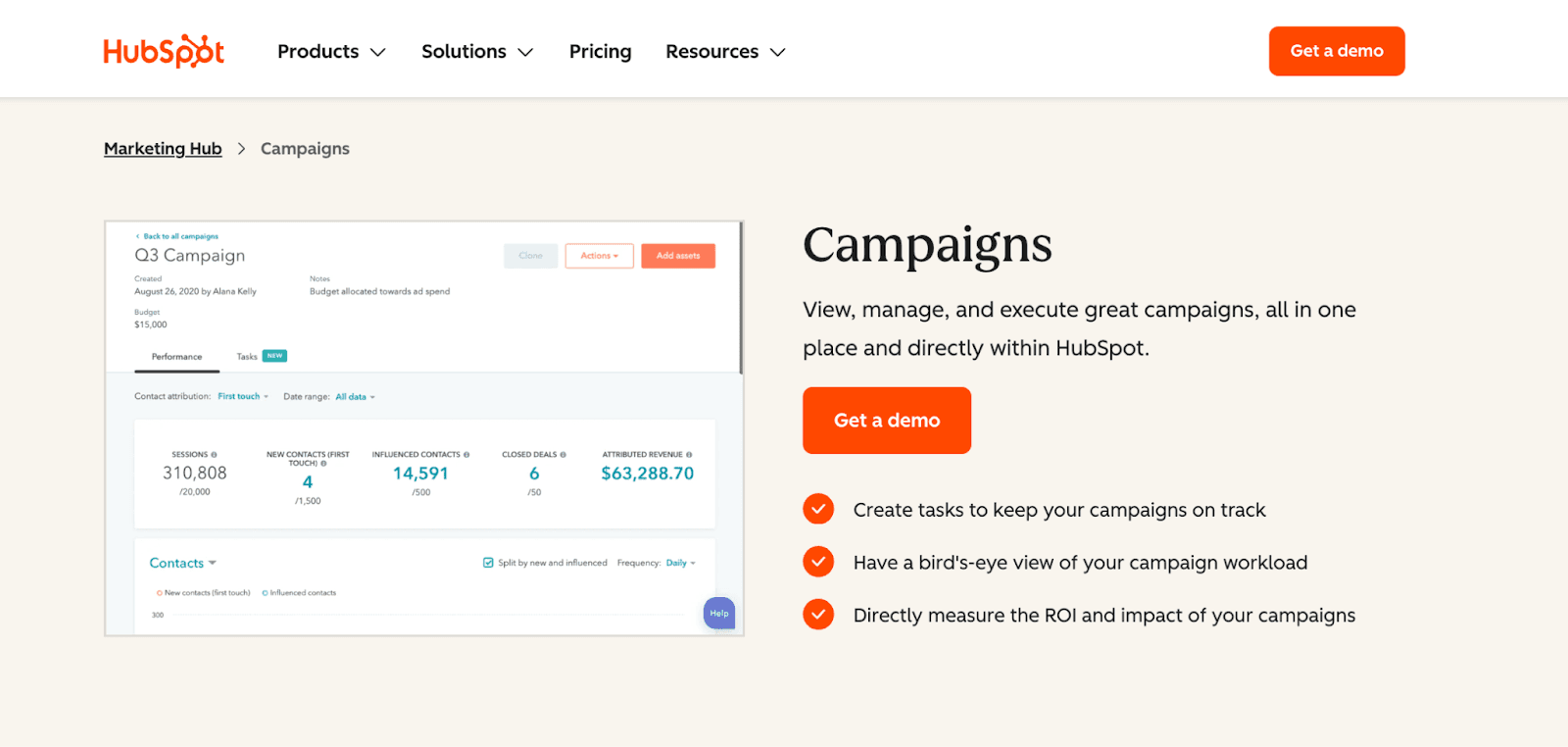The image size is (1568, 747).
Task: Open First touch attribution dropdown
Action: tap(243, 397)
